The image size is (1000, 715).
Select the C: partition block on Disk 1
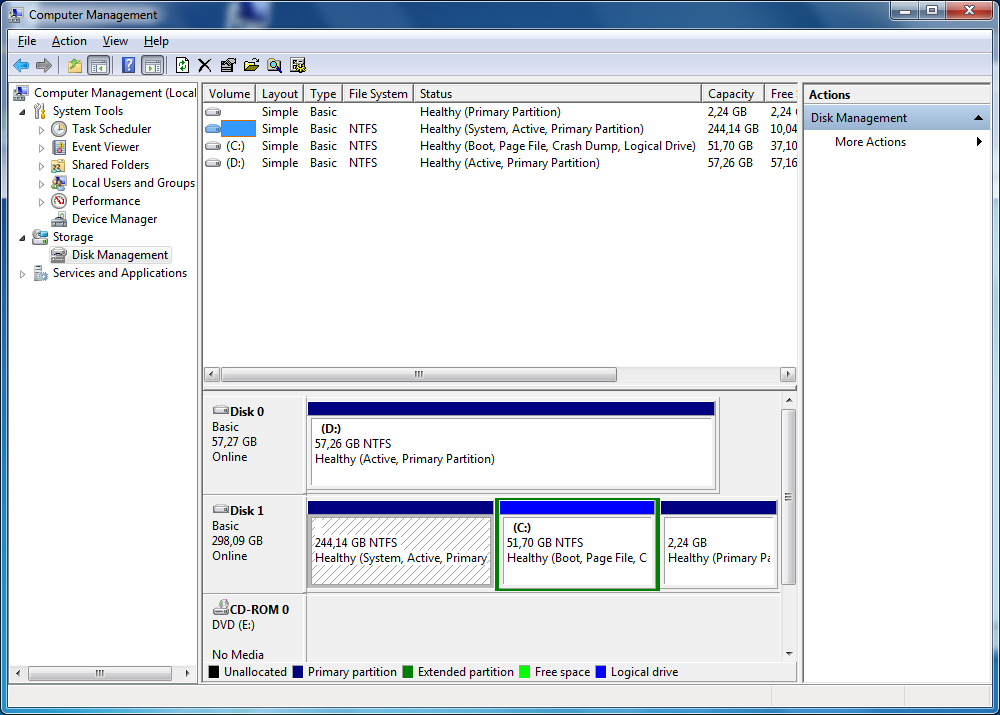577,550
